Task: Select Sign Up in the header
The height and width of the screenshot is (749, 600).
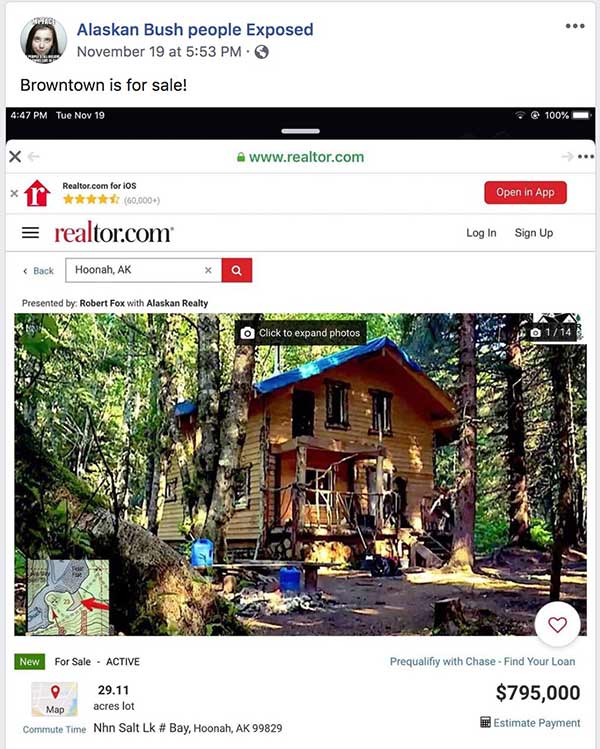Action: coord(534,233)
